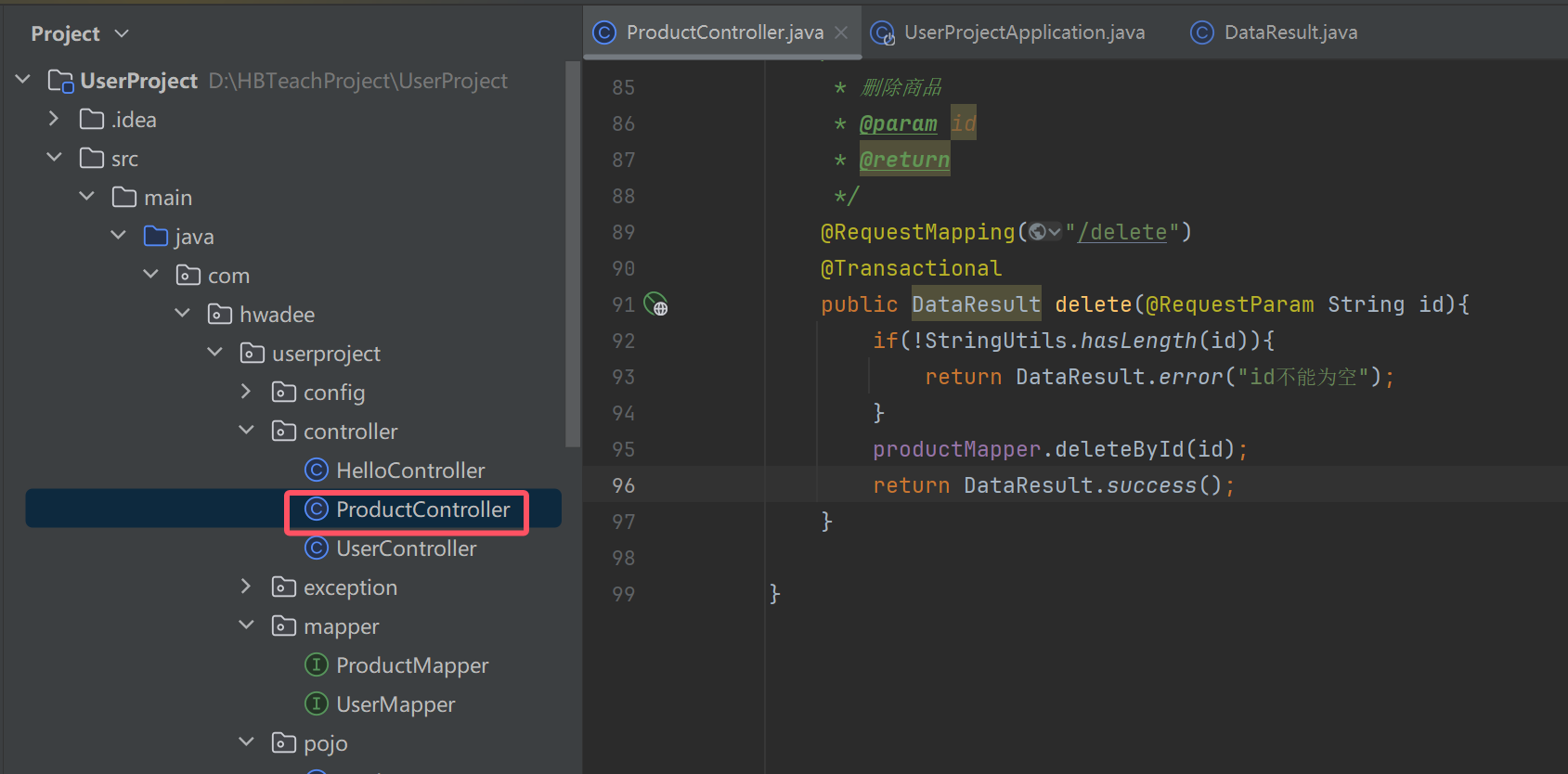Click the config package icon
Viewport: 1568px width, 774px height.
284,392
